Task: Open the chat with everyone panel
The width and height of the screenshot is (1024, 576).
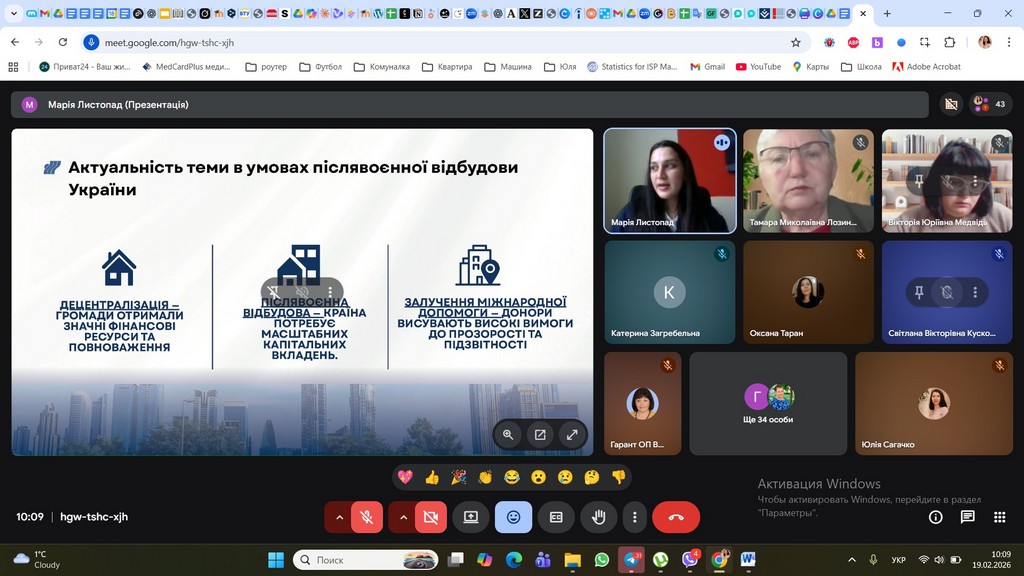Action: pos(967,517)
